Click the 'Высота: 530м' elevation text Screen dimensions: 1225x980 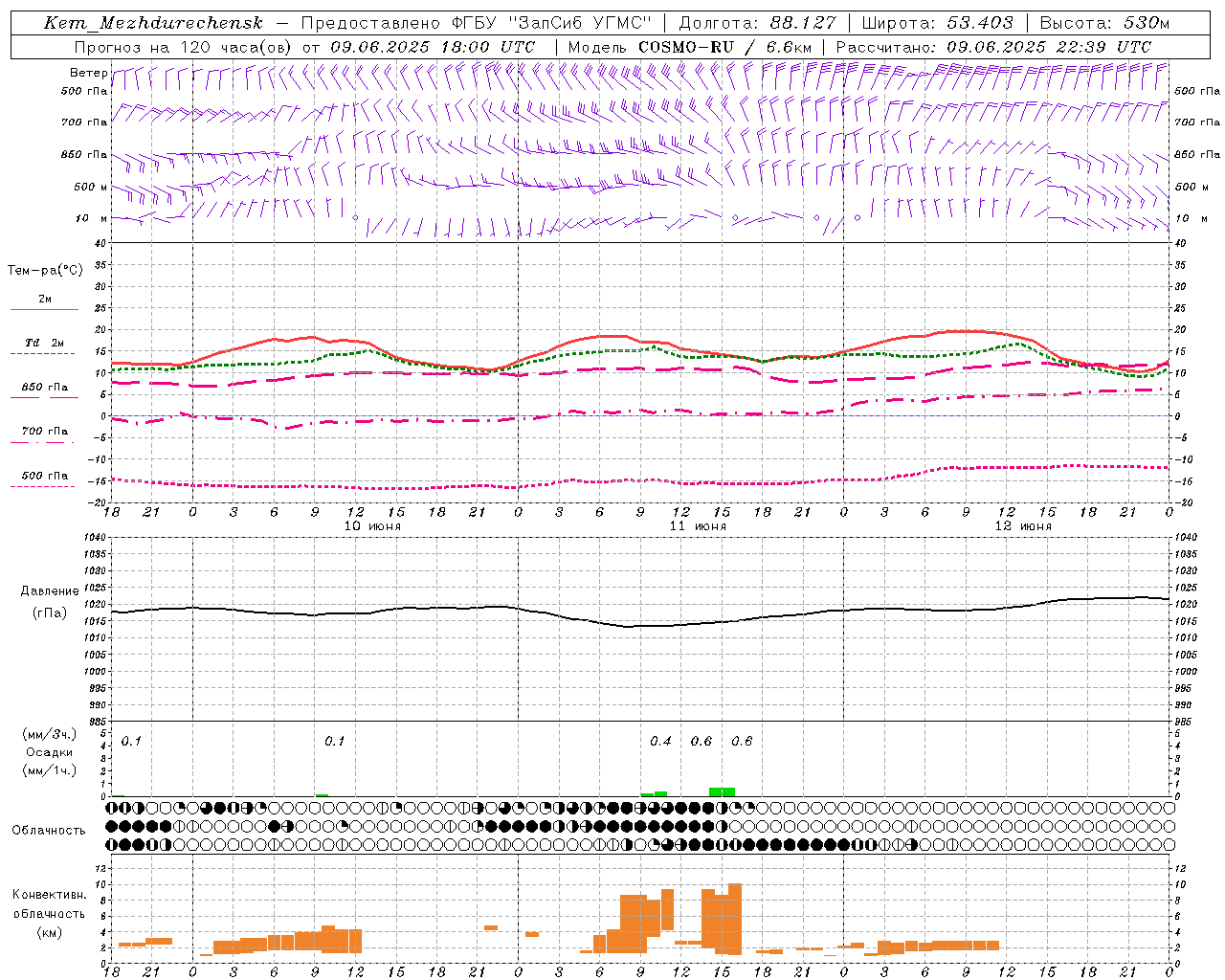(x=1104, y=23)
